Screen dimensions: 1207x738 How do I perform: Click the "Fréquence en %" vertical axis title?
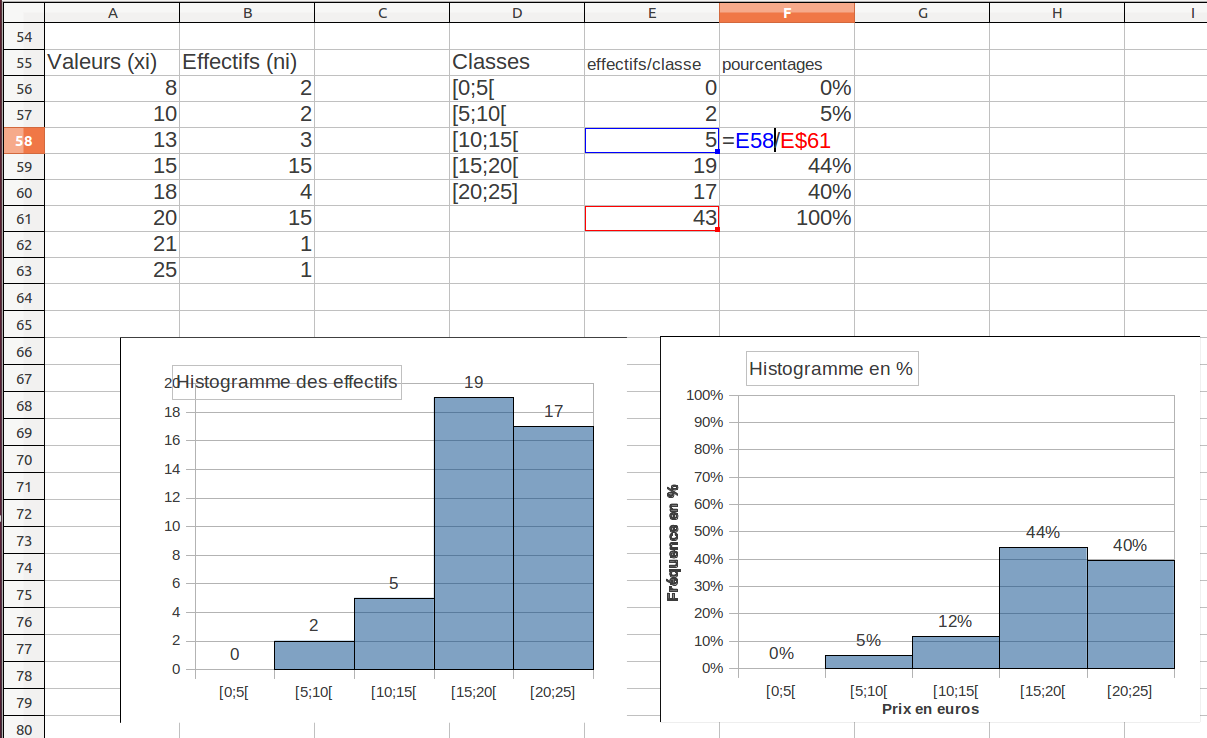(673, 543)
